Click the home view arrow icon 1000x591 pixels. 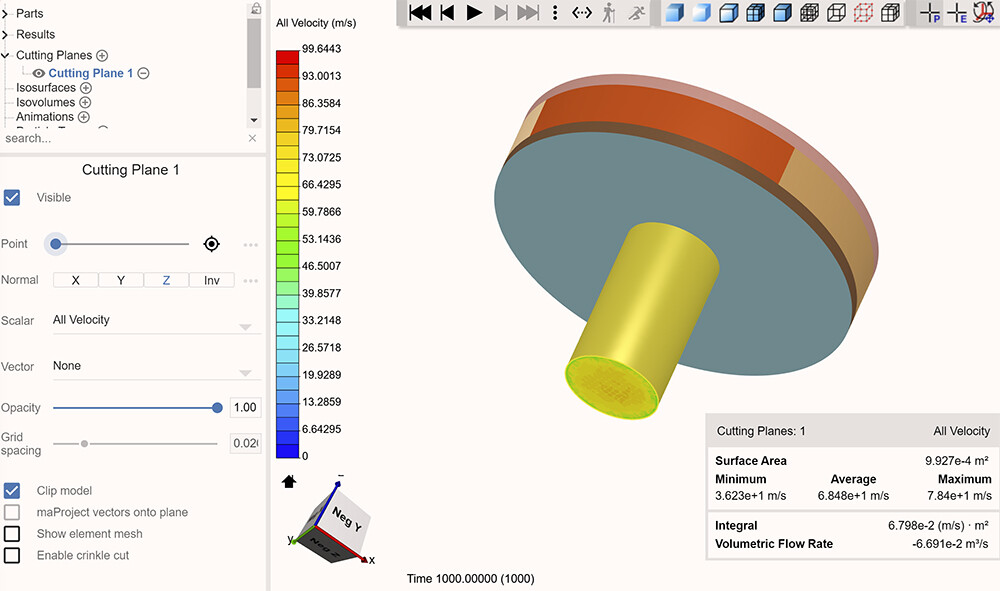point(289,481)
